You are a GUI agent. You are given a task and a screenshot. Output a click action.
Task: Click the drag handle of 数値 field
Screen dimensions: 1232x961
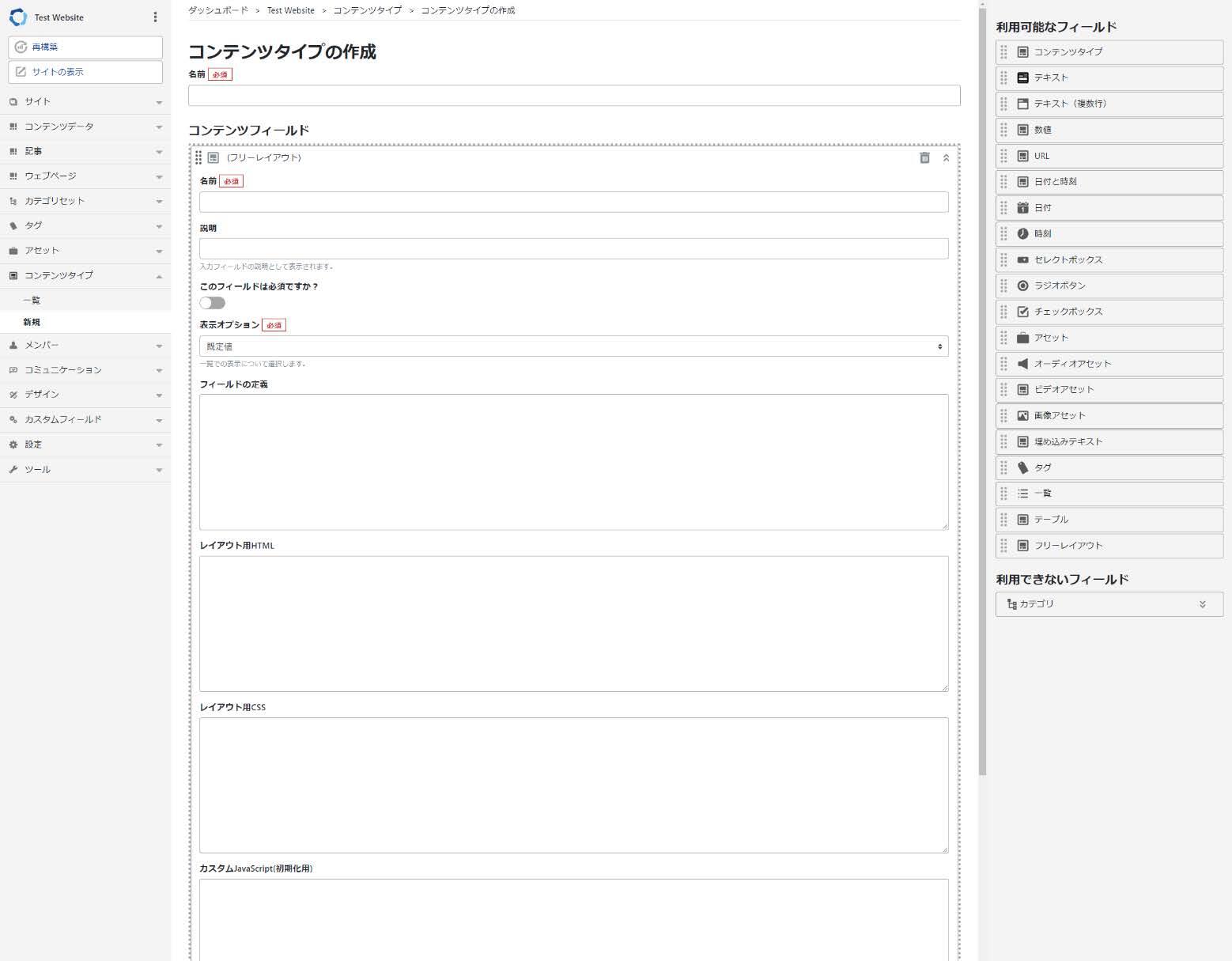(1003, 130)
